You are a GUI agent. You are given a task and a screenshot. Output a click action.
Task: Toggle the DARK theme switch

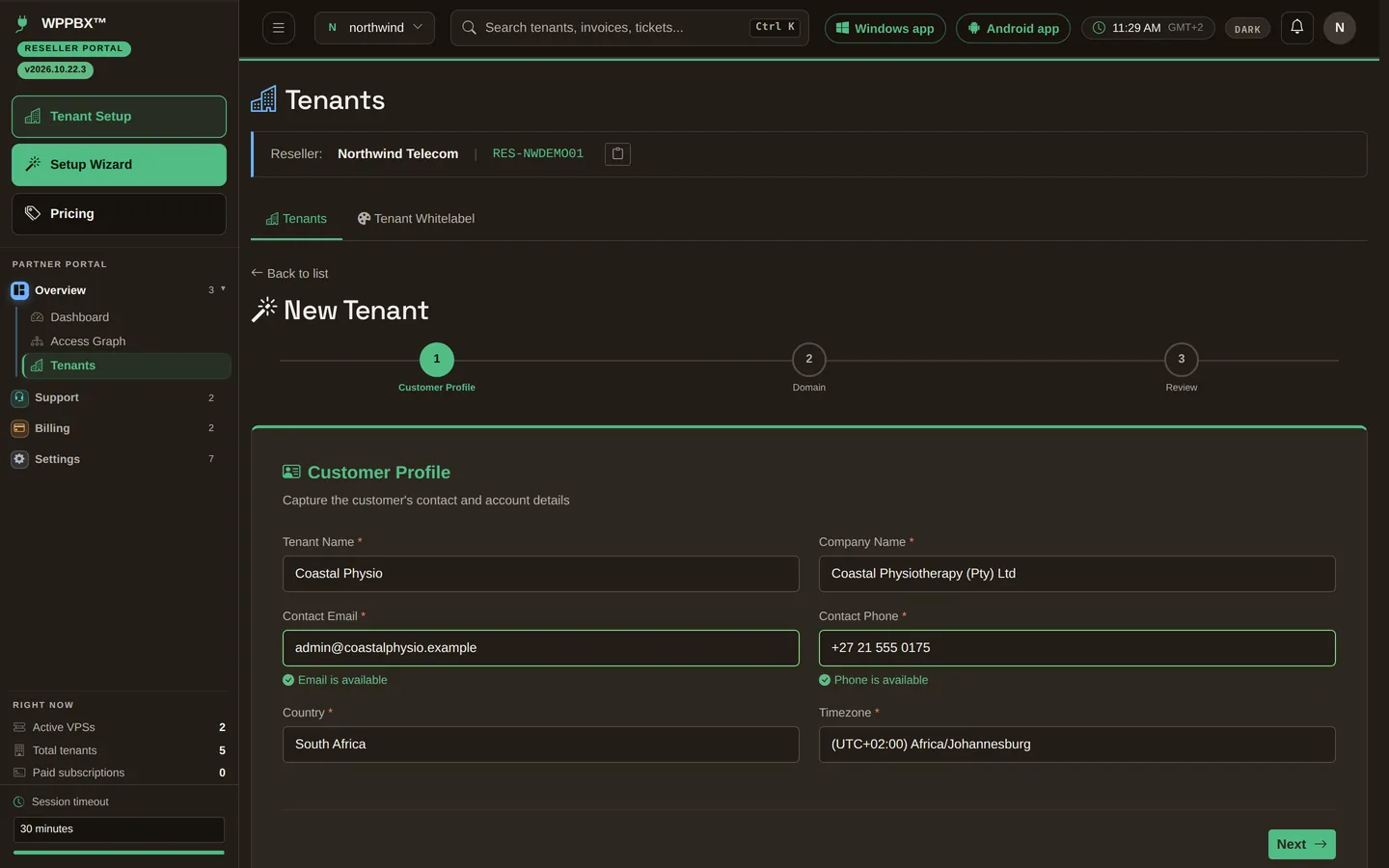pos(1247,29)
